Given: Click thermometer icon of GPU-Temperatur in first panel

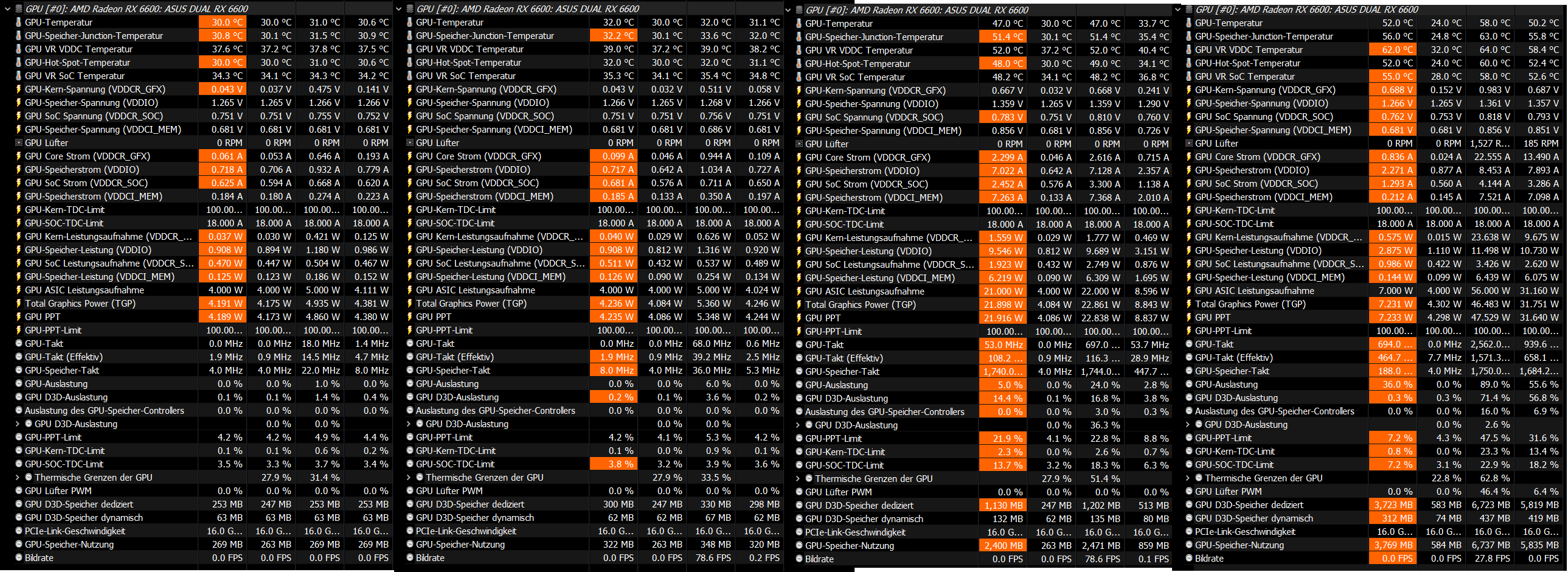Looking at the screenshot, I should click(x=18, y=23).
